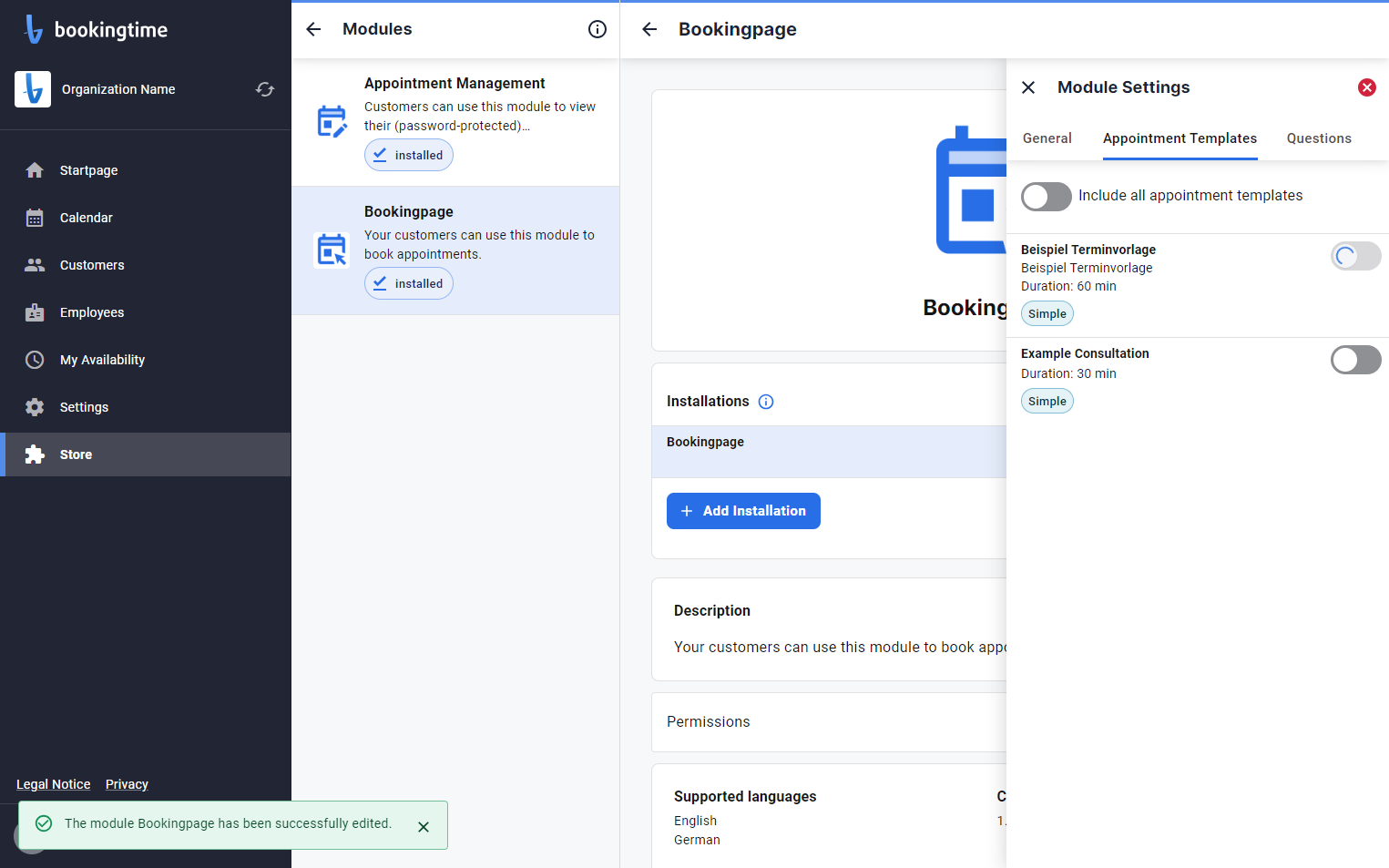
Task: Click the Settings gear icon
Action: (35, 407)
